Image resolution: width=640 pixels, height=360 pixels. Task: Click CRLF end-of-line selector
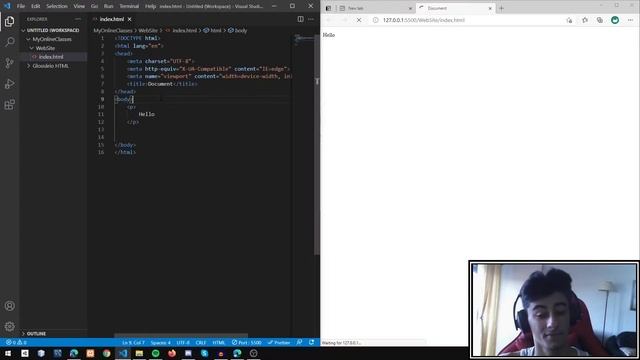(201, 342)
